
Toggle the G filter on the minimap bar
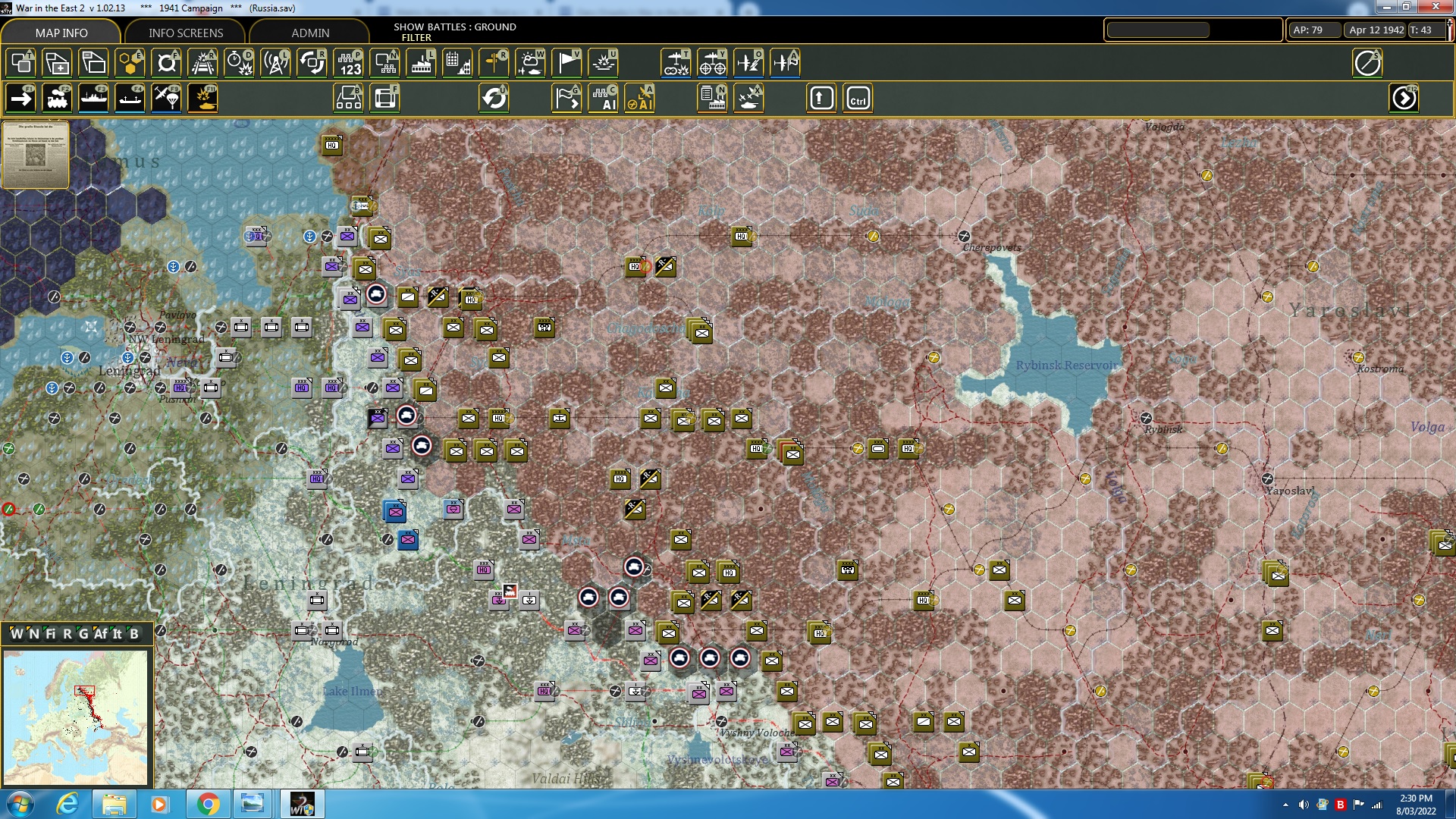[x=83, y=634]
